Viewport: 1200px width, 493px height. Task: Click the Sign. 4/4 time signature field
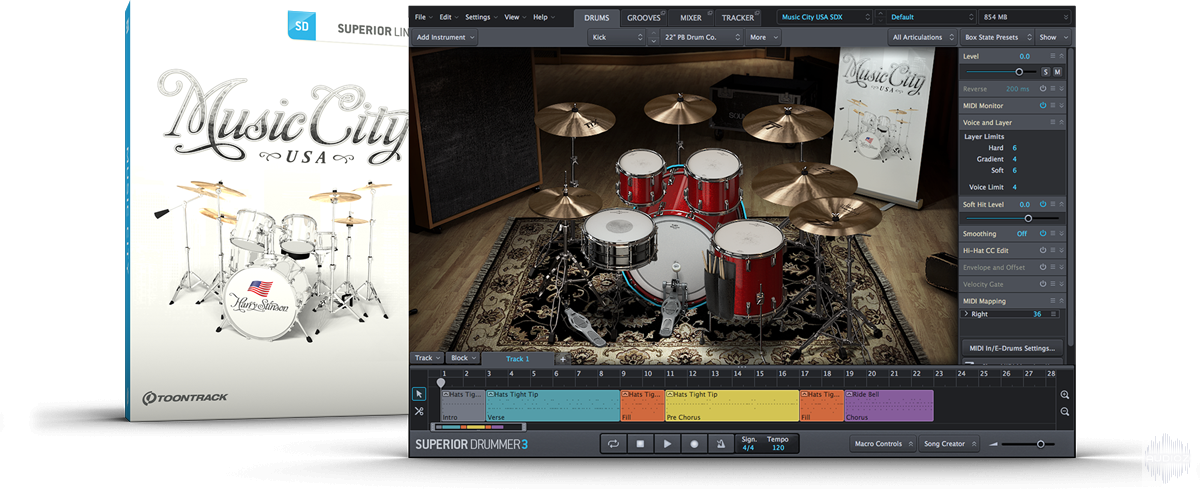coord(748,444)
